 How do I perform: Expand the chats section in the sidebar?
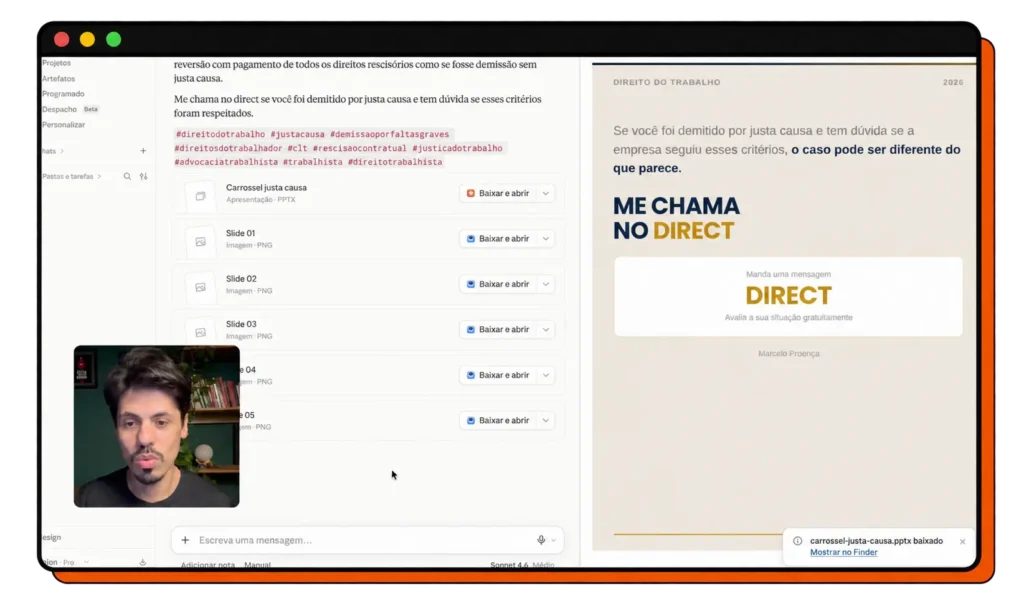pyautogui.click(x=63, y=151)
